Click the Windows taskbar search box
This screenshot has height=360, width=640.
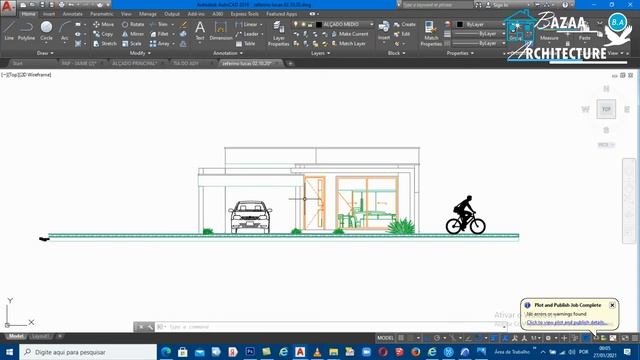(x=88, y=352)
